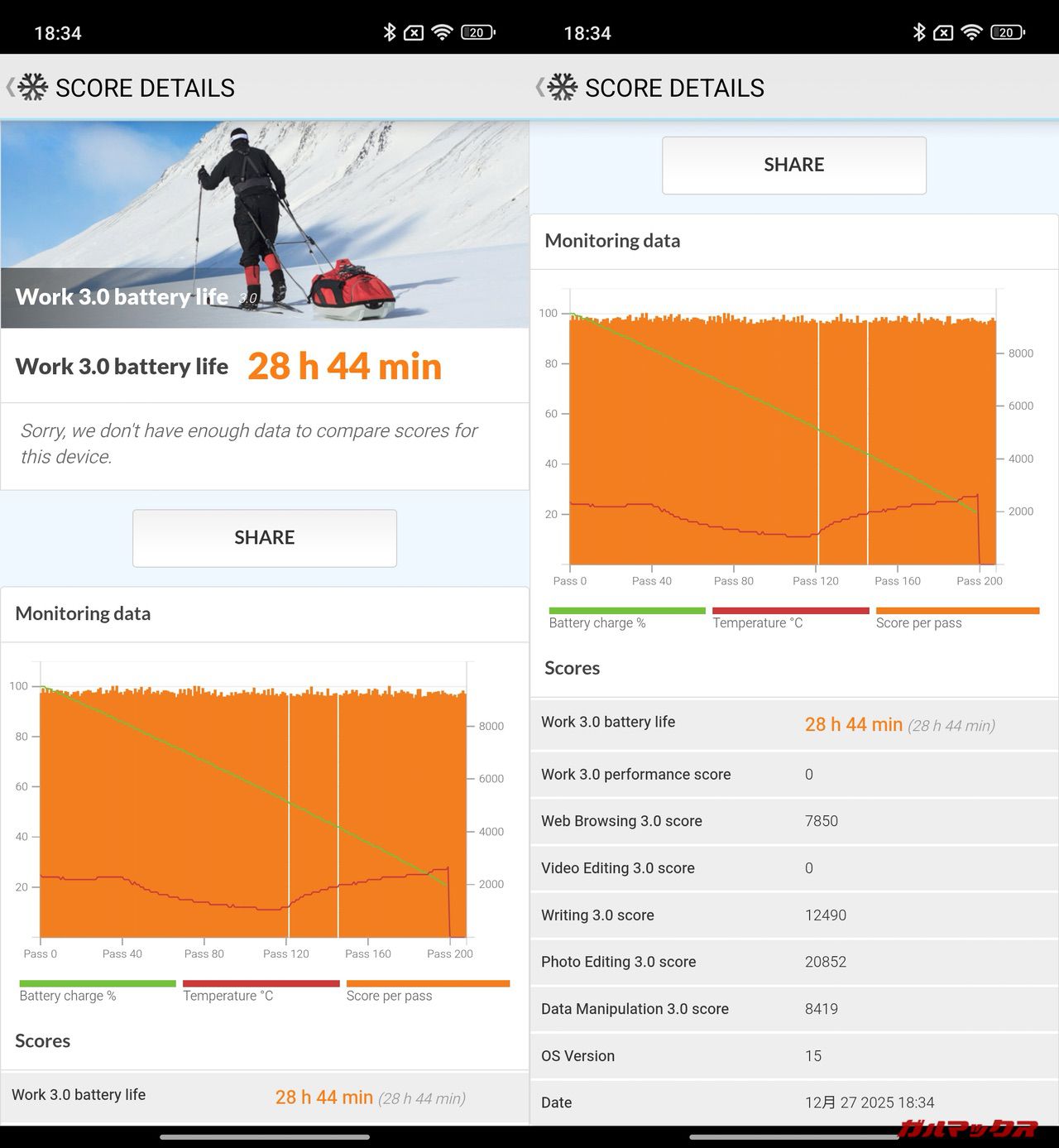Tap the skier banner image

(265, 224)
